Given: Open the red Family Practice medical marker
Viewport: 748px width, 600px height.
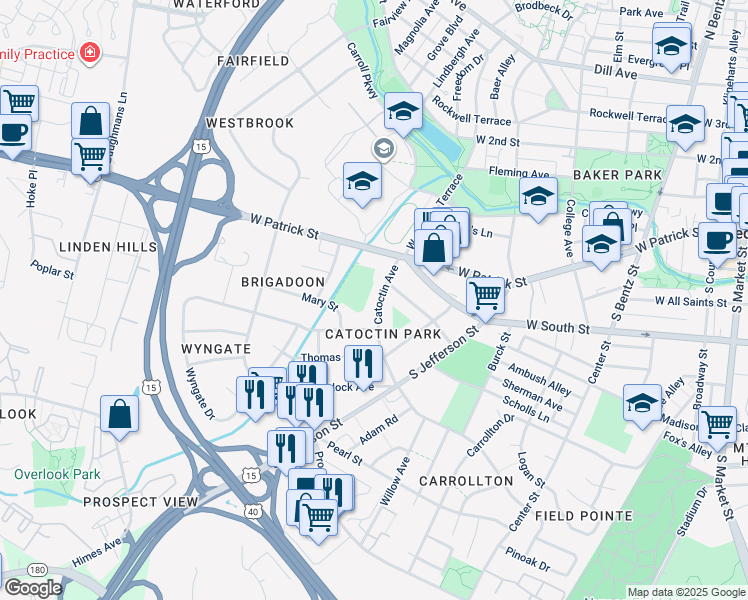Looking at the screenshot, I should [x=90, y=52].
